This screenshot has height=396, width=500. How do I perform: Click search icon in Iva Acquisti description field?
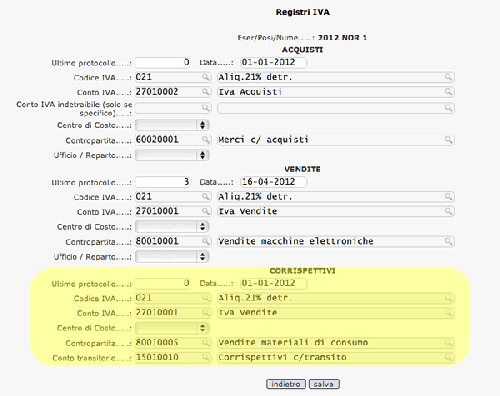pyautogui.click(x=448, y=92)
